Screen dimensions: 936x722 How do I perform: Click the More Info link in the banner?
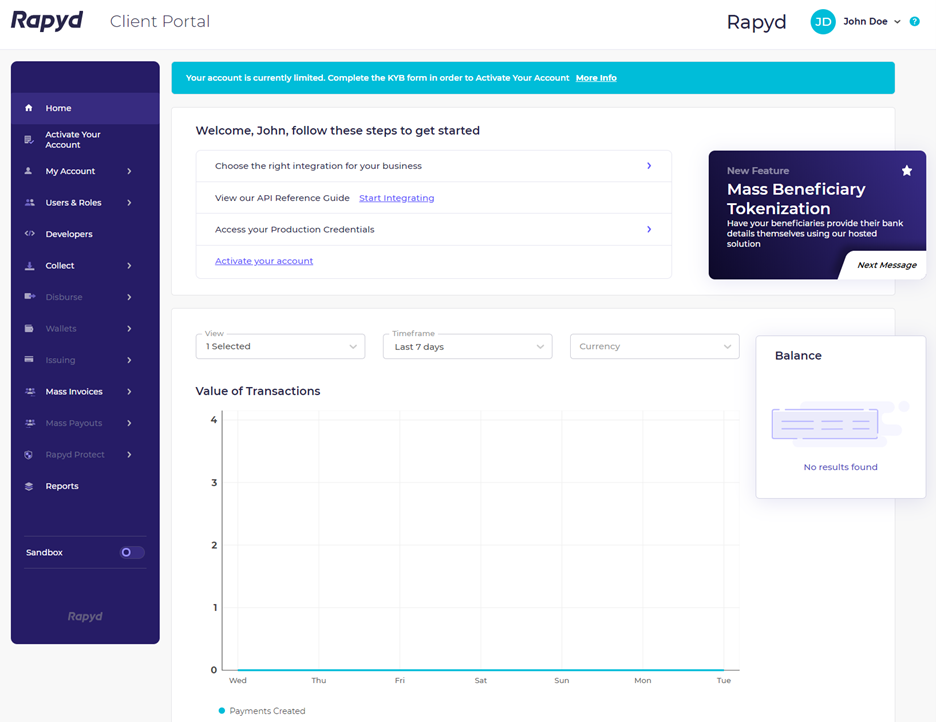click(x=595, y=77)
